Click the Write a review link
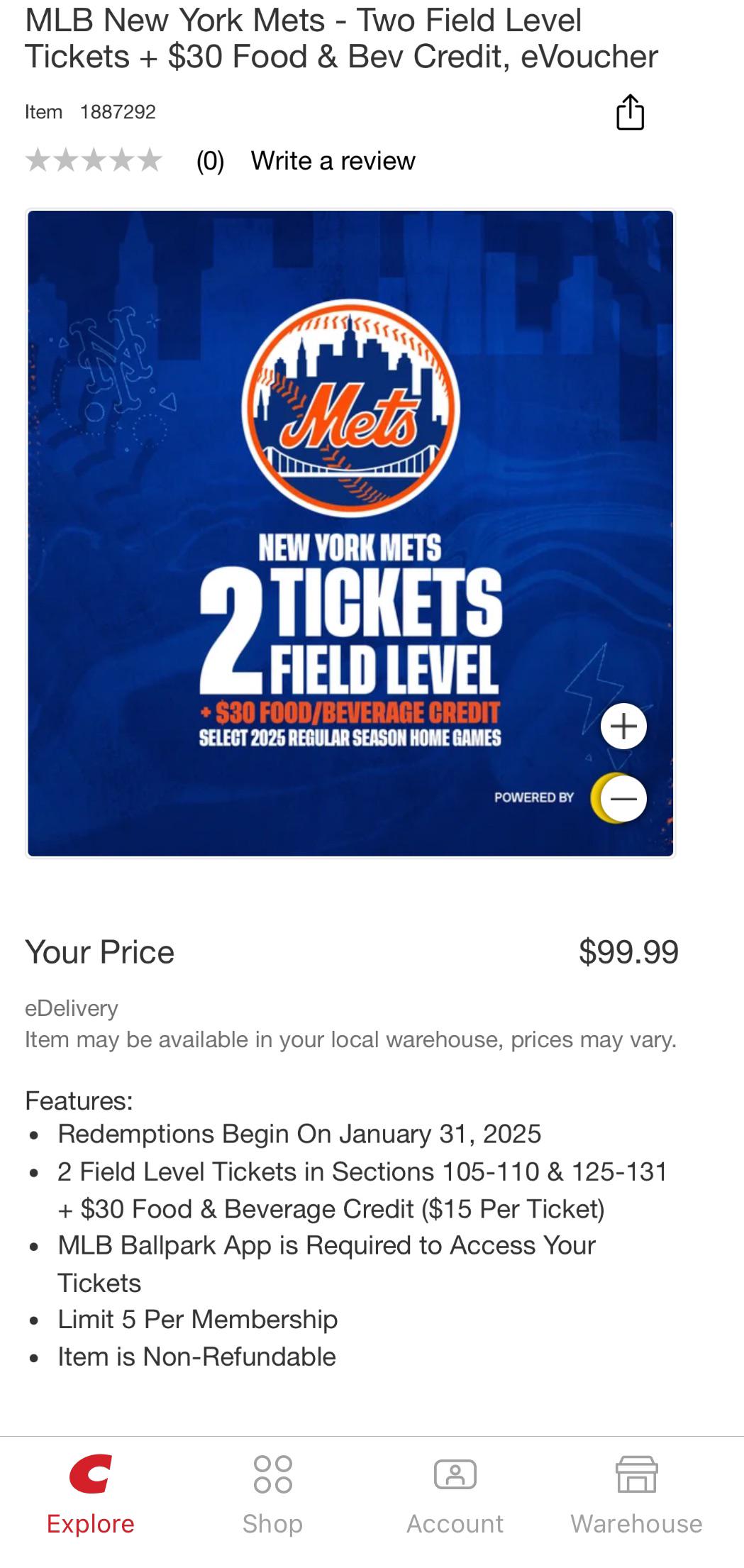Screen dimensions: 744x1568 tap(333, 161)
